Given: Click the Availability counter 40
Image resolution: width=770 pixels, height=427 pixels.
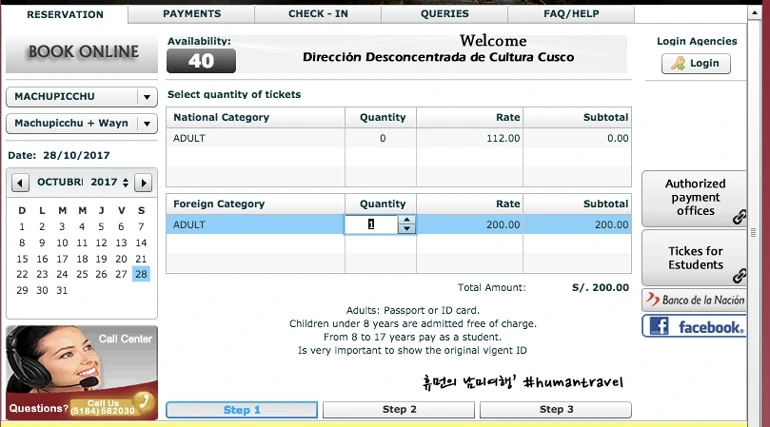Looking at the screenshot, I should 201,61.
